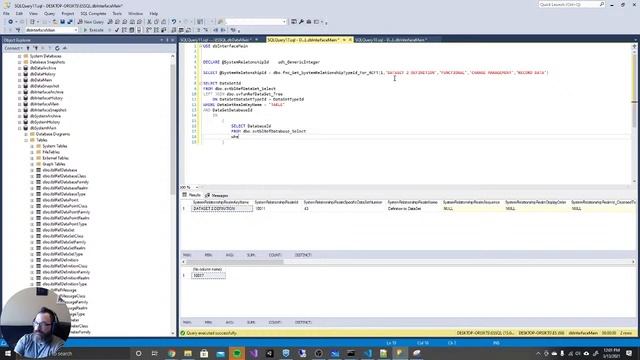This screenshot has height=360, width=640.
Task: Open the Help menu
Action: point(153,13)
